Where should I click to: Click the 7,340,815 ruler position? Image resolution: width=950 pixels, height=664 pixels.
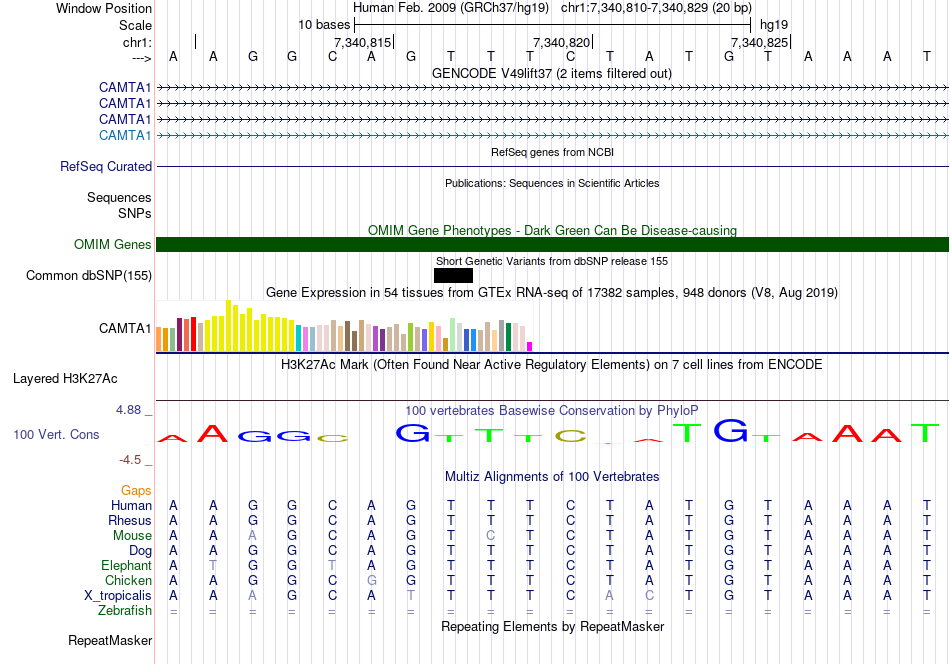(362, 42)
